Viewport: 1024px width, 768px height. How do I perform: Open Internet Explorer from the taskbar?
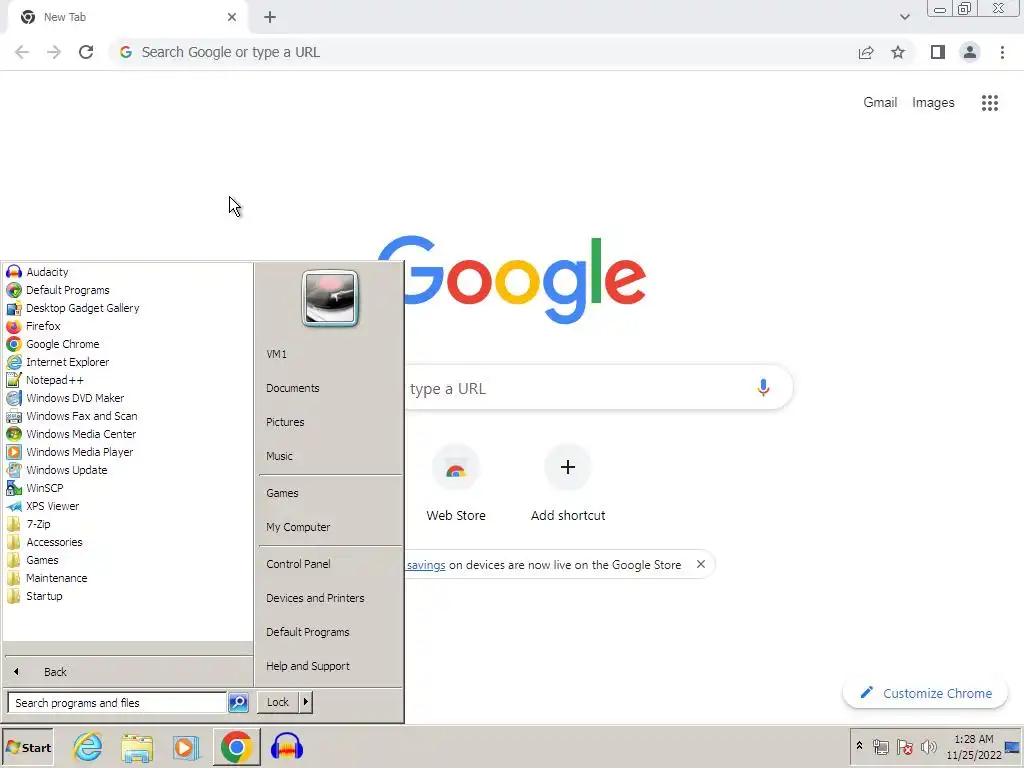point(88,747)
